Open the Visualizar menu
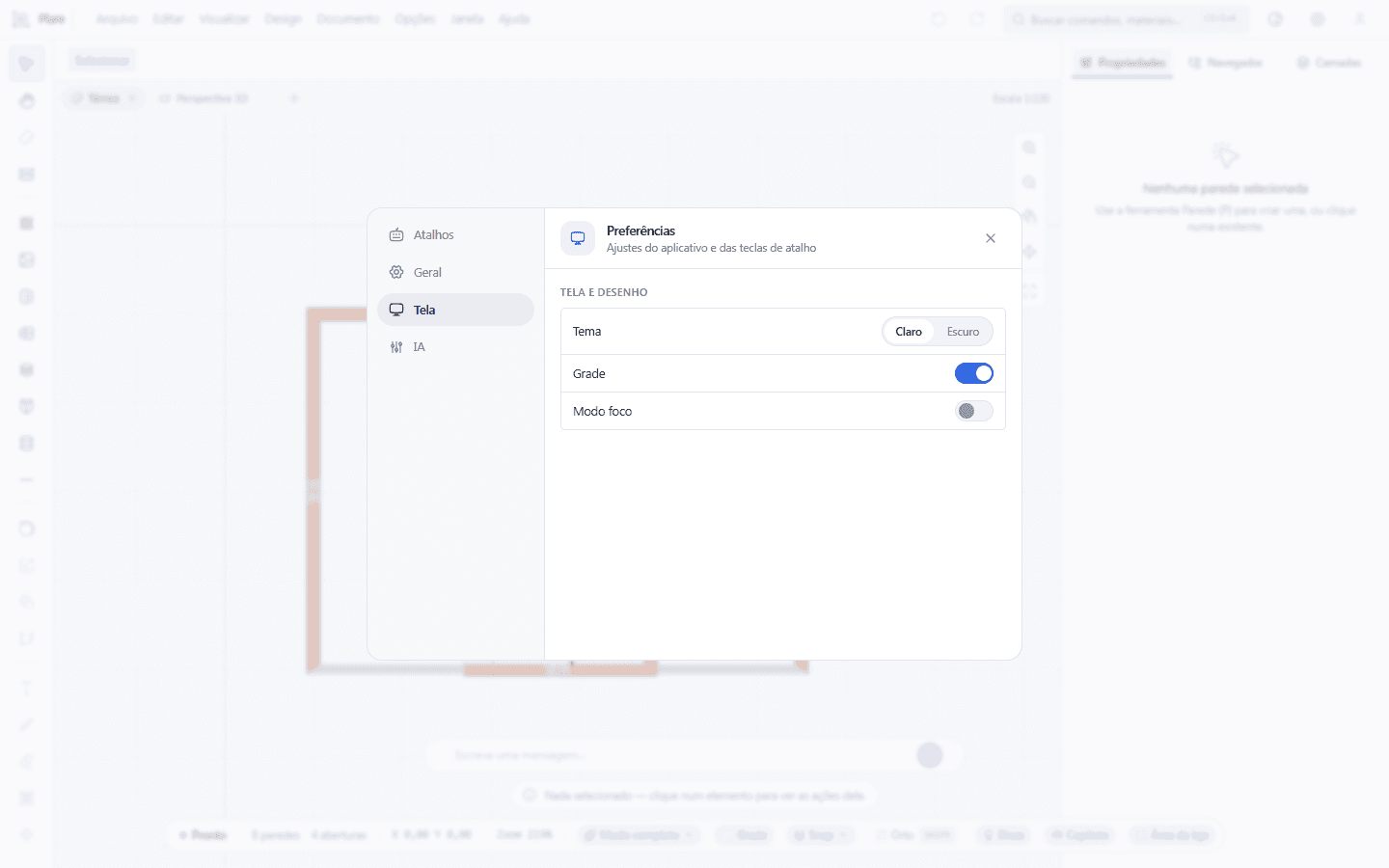The image size is (1389, 868). click(x=224, y=19)
